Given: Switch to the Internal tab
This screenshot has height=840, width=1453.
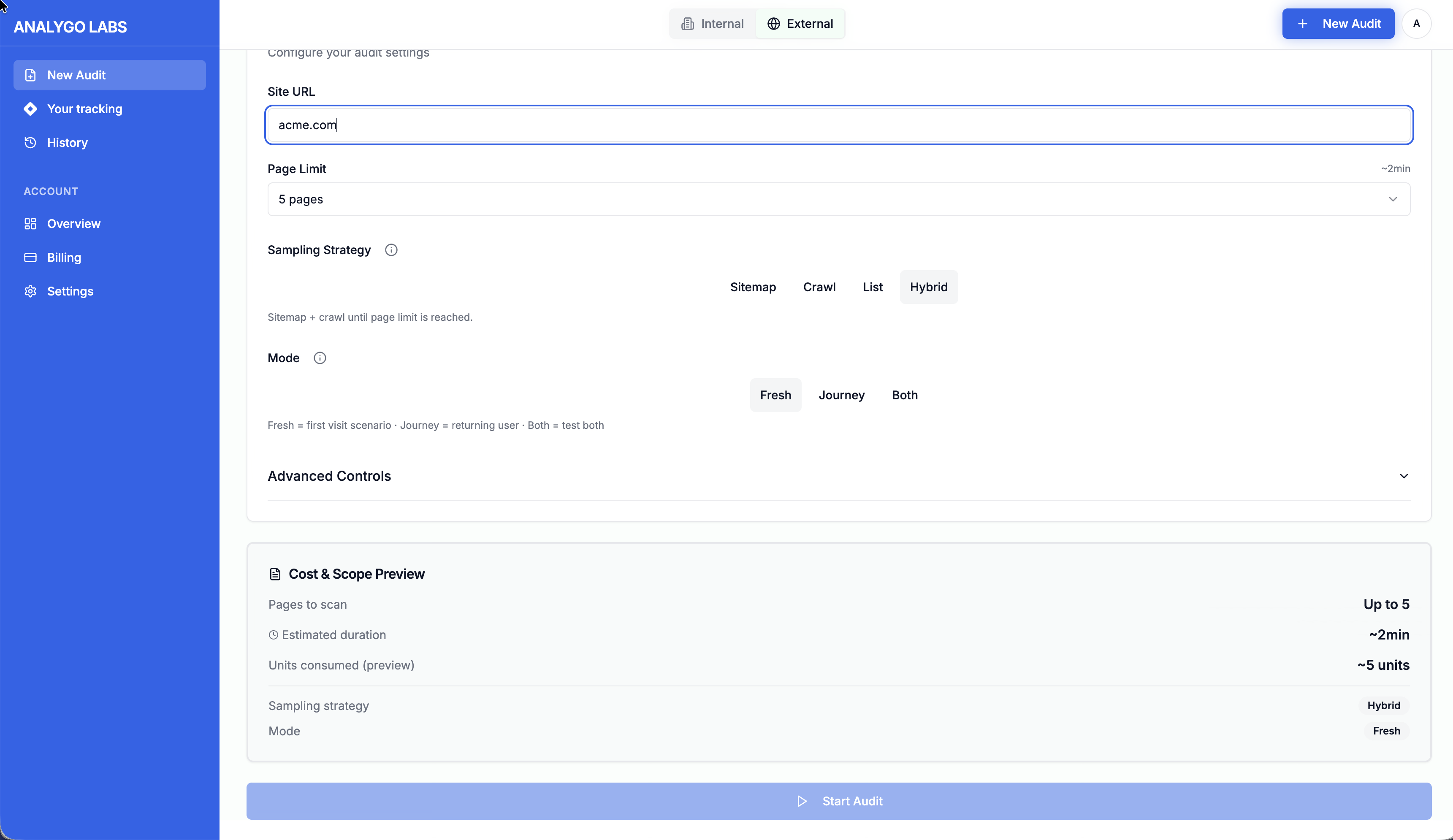Looking at the screenshot, I should (x=713, y=24).
